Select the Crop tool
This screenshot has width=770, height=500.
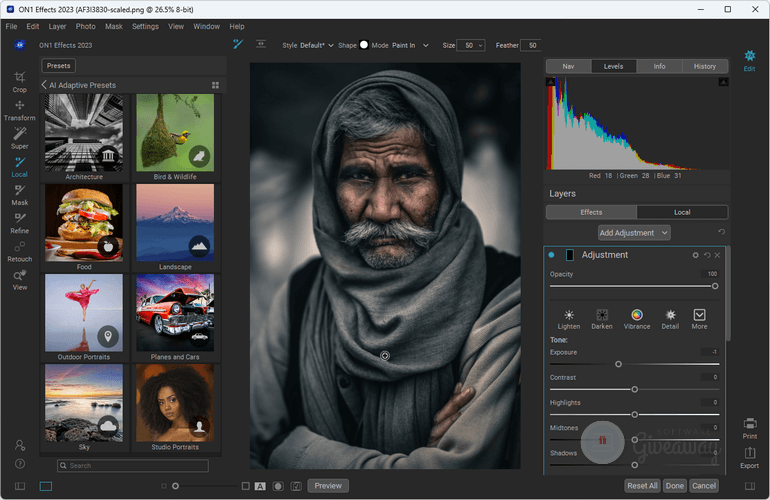click(x=20, y=82)
